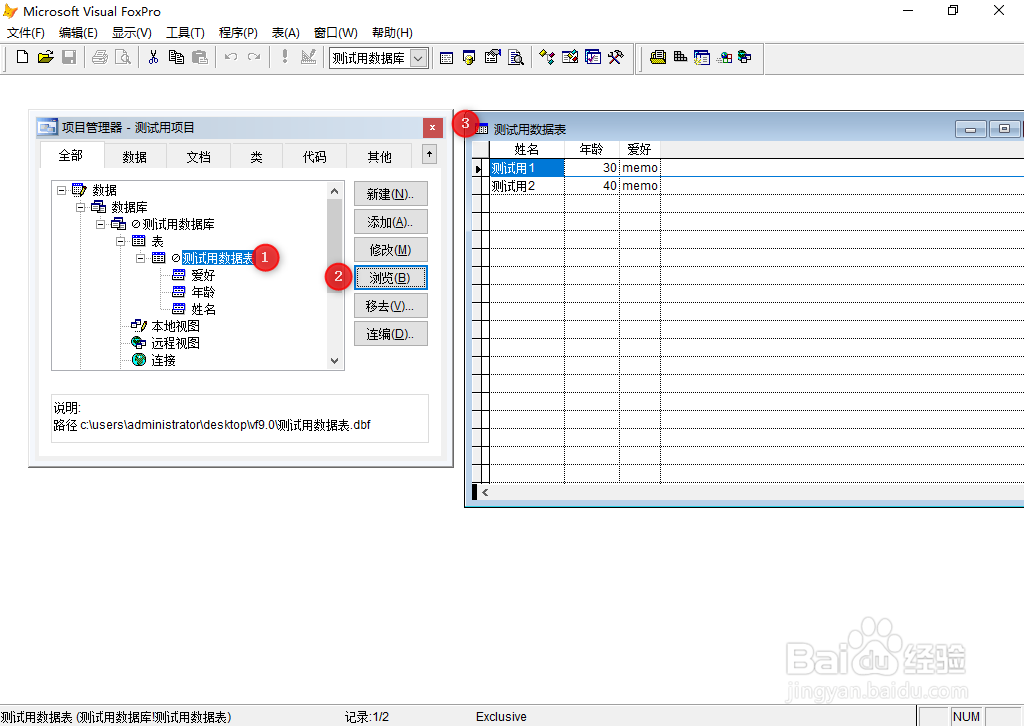Viewport: 1024px width, 726px height.
Task: Open the 显示(V) menu
Action: [x=132, y=33]
